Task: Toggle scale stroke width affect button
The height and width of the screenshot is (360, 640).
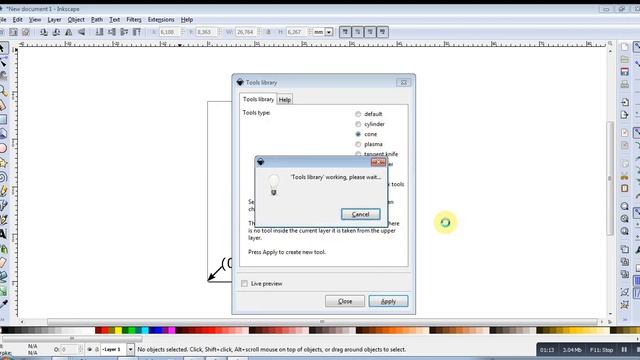Action: pyautogui.click(x=345, y=32)
